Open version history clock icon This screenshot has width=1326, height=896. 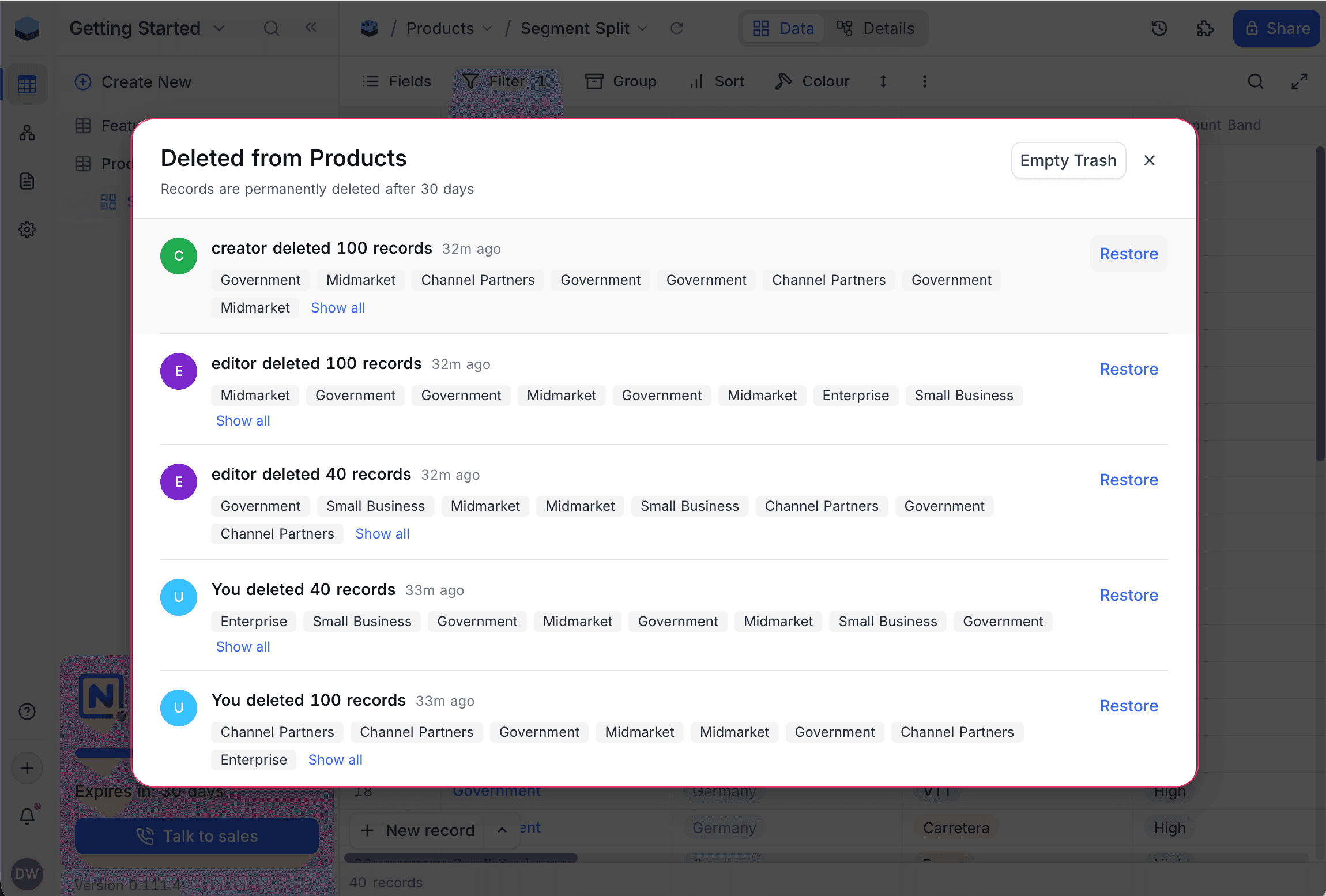1159,28
